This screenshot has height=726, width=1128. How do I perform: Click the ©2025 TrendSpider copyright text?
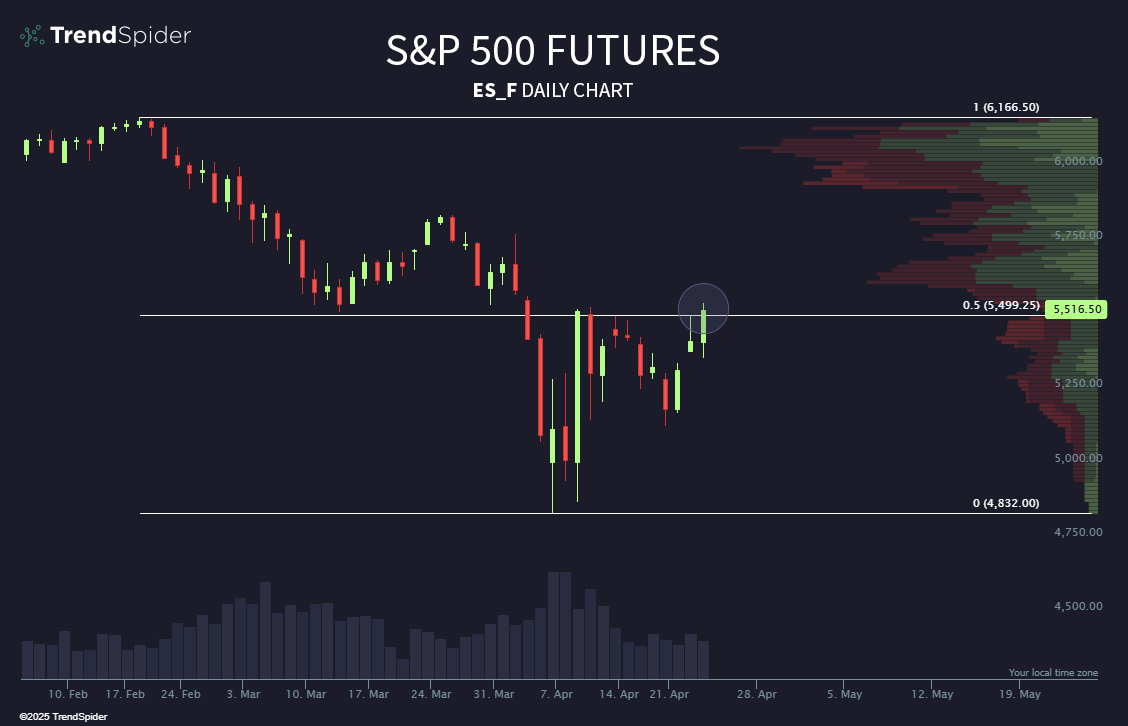point(63,716)
